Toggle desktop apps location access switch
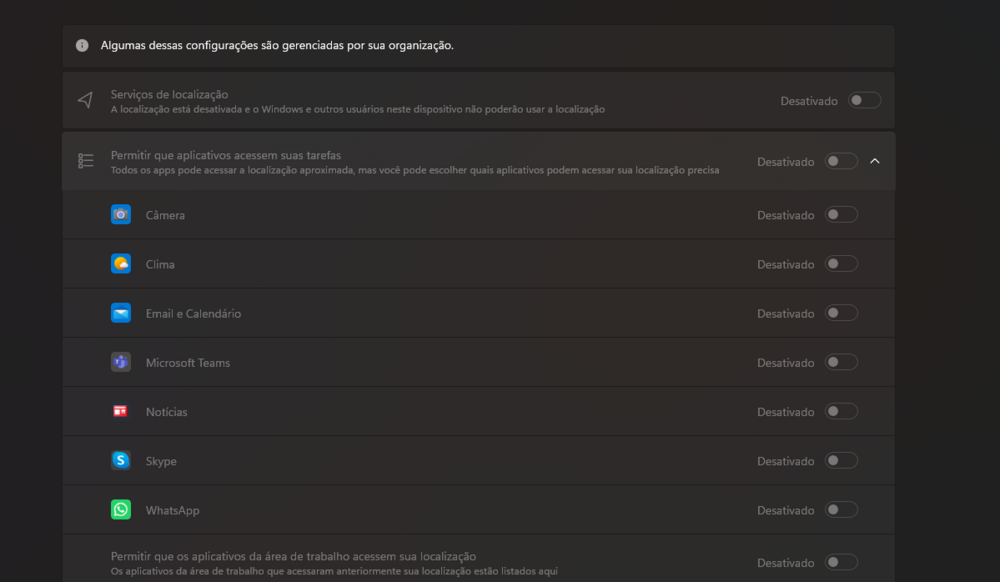1000x582 pixels. [x=841, y=562]
